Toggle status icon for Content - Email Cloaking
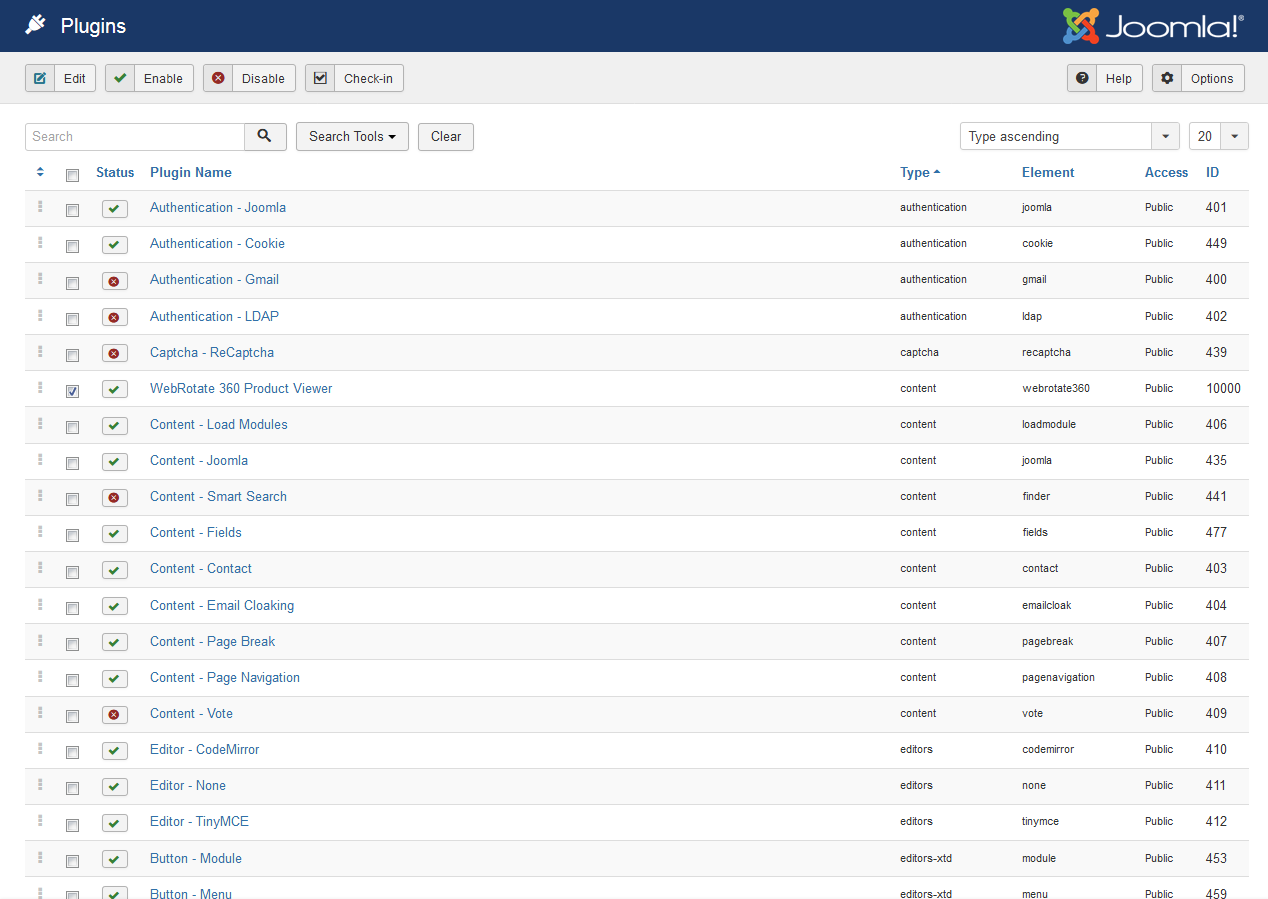The height and width of the screenshot is (899, 1268). (x=115, y=606)
